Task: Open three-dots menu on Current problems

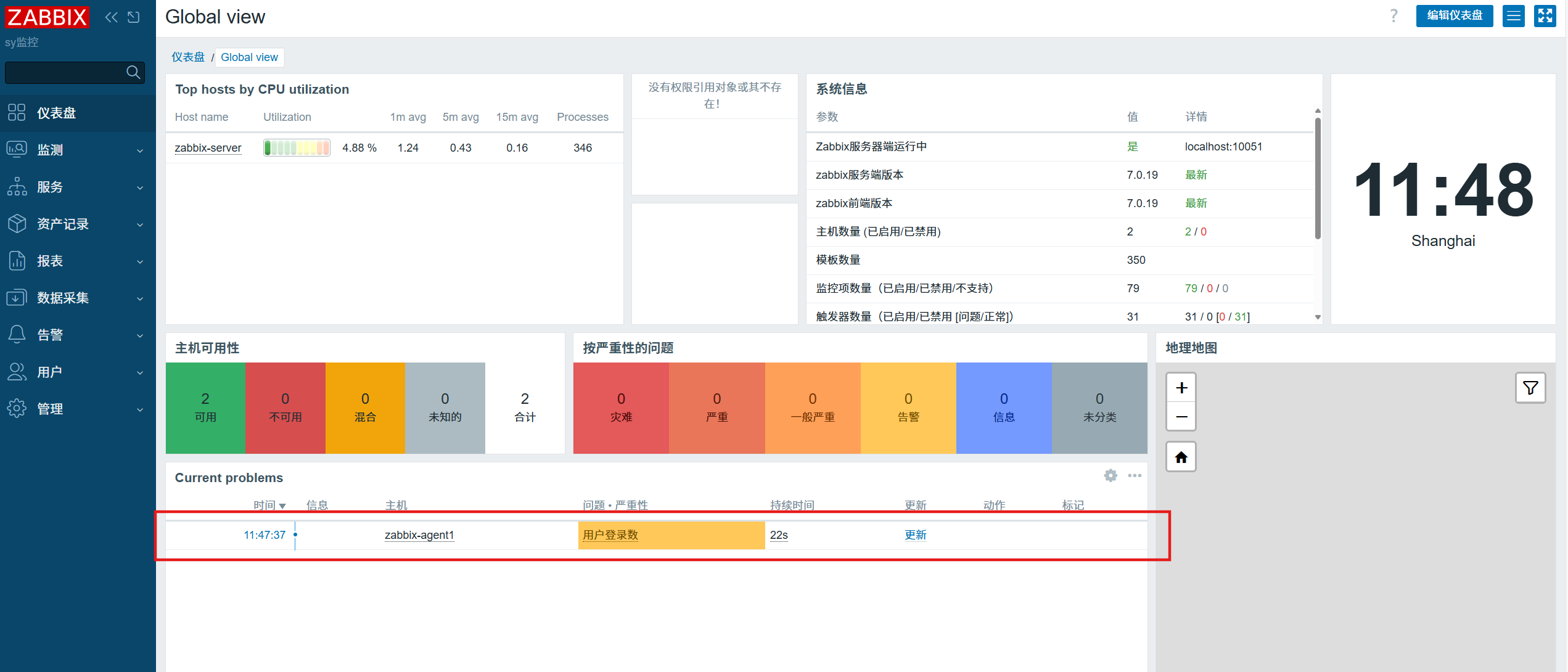Action: pyautogui.click(x=1135, y=475)
